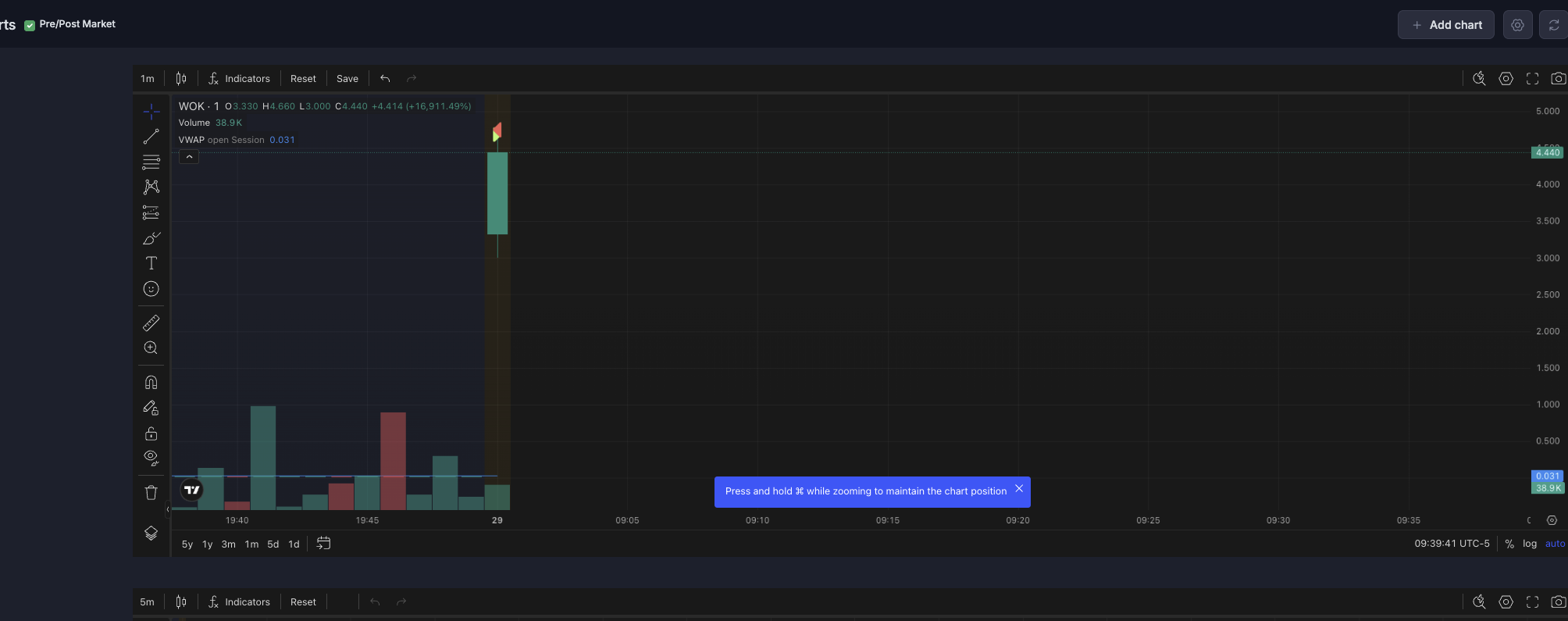Activate the ruler measure tool
The height and width of the screenshot is (621, 1568).
coord(151,323)
